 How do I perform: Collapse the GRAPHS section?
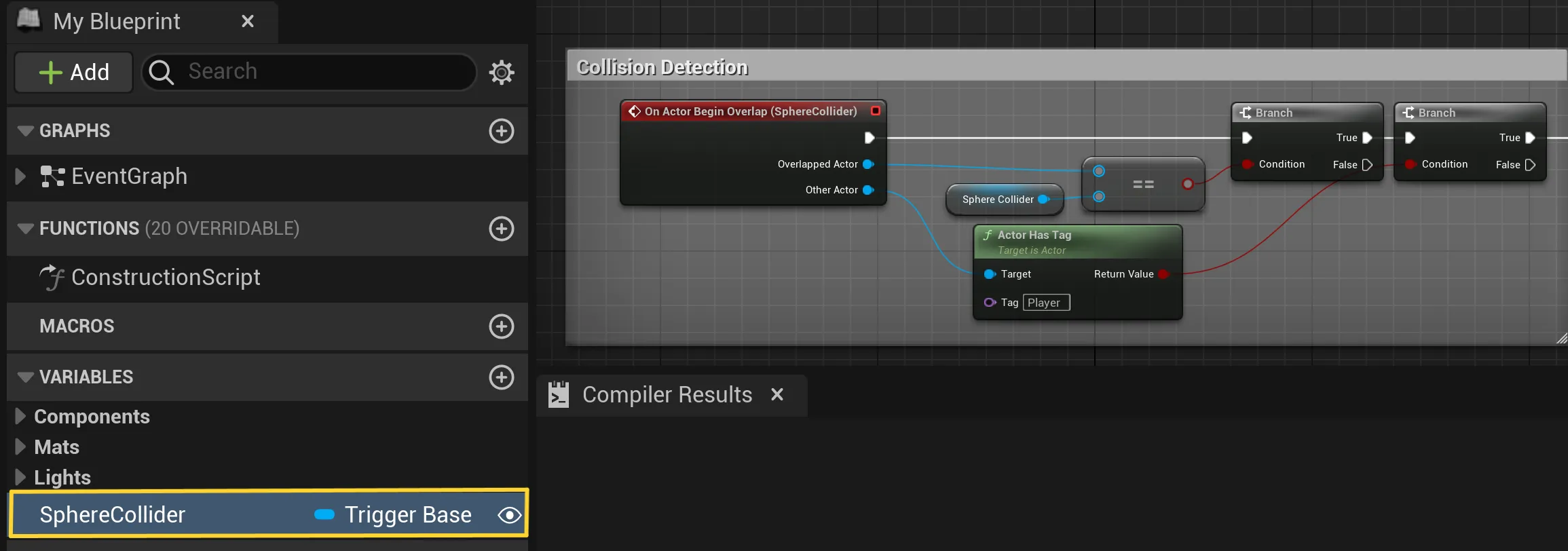25,130
